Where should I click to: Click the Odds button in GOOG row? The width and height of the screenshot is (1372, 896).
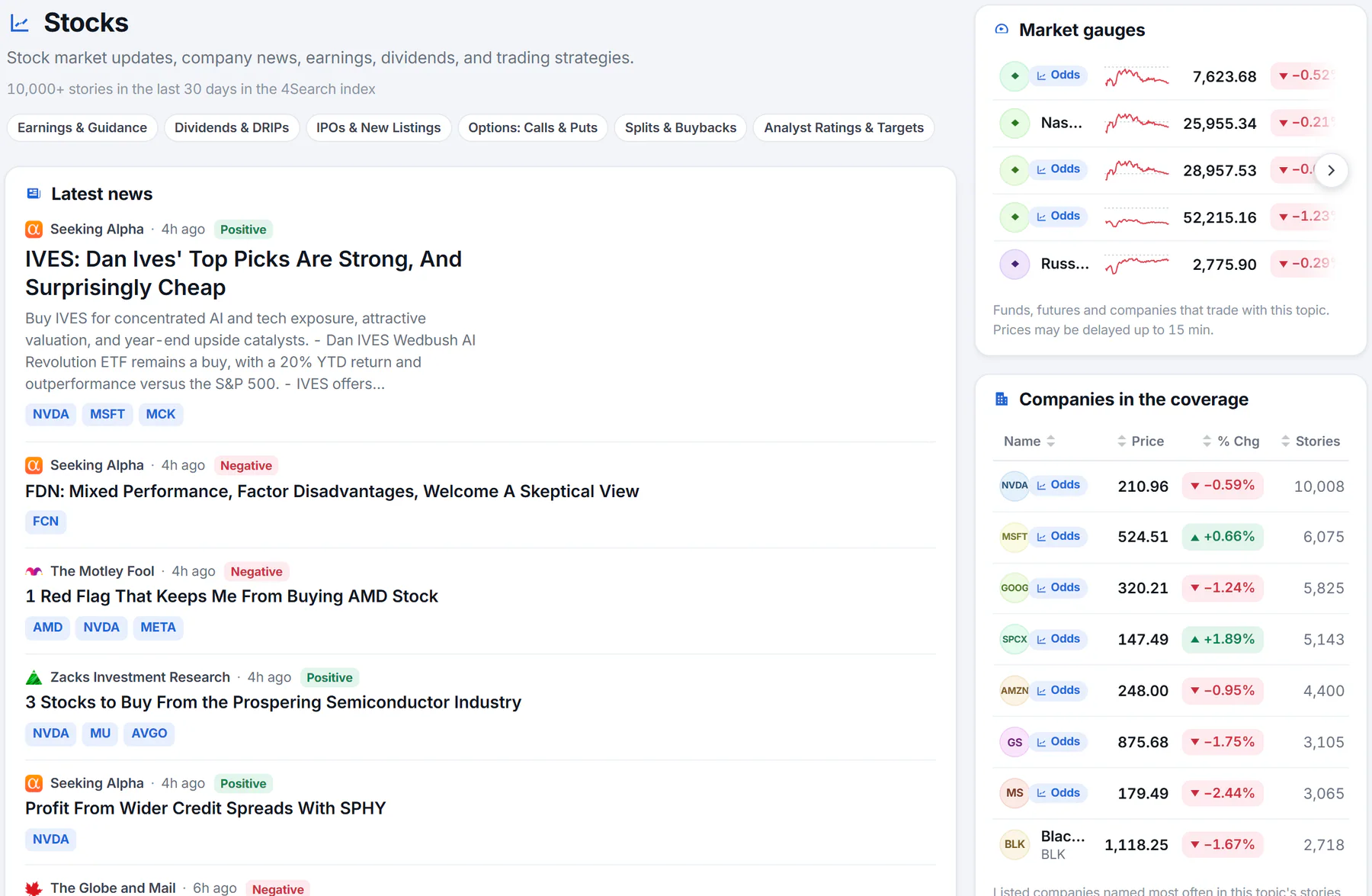pos(1058,587)
